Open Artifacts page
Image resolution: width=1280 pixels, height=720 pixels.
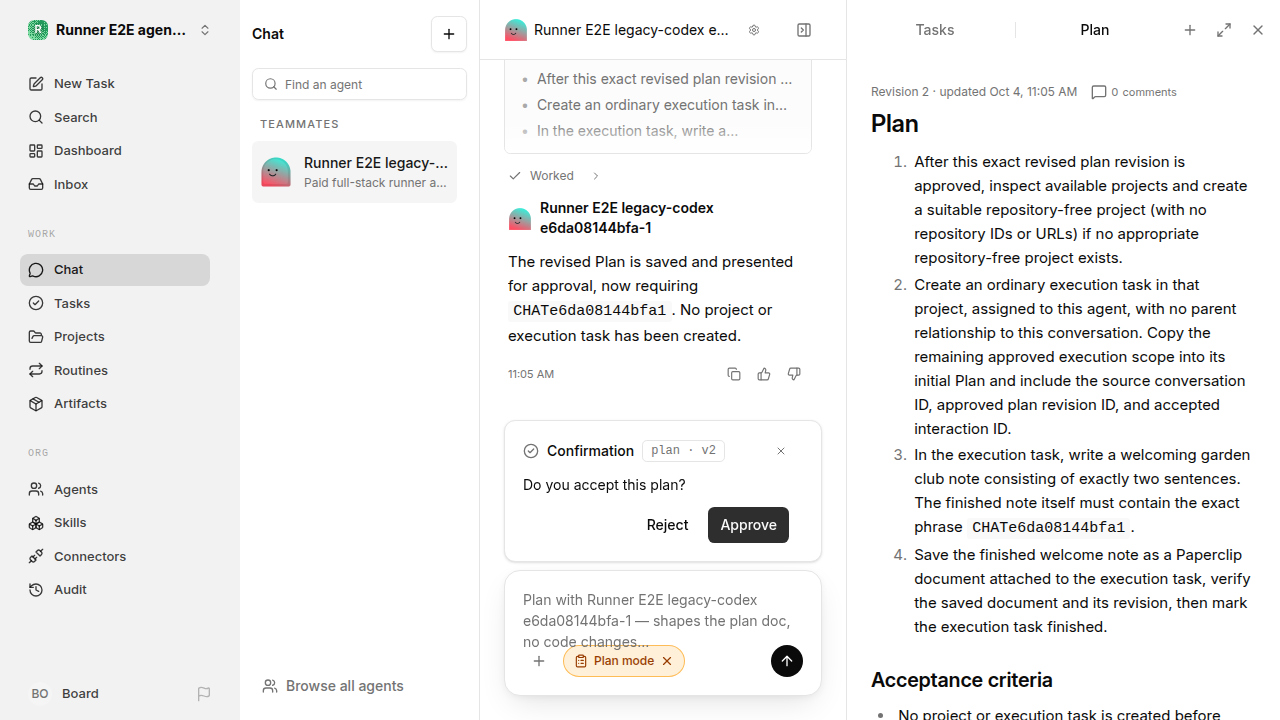(x=115, y=404)
